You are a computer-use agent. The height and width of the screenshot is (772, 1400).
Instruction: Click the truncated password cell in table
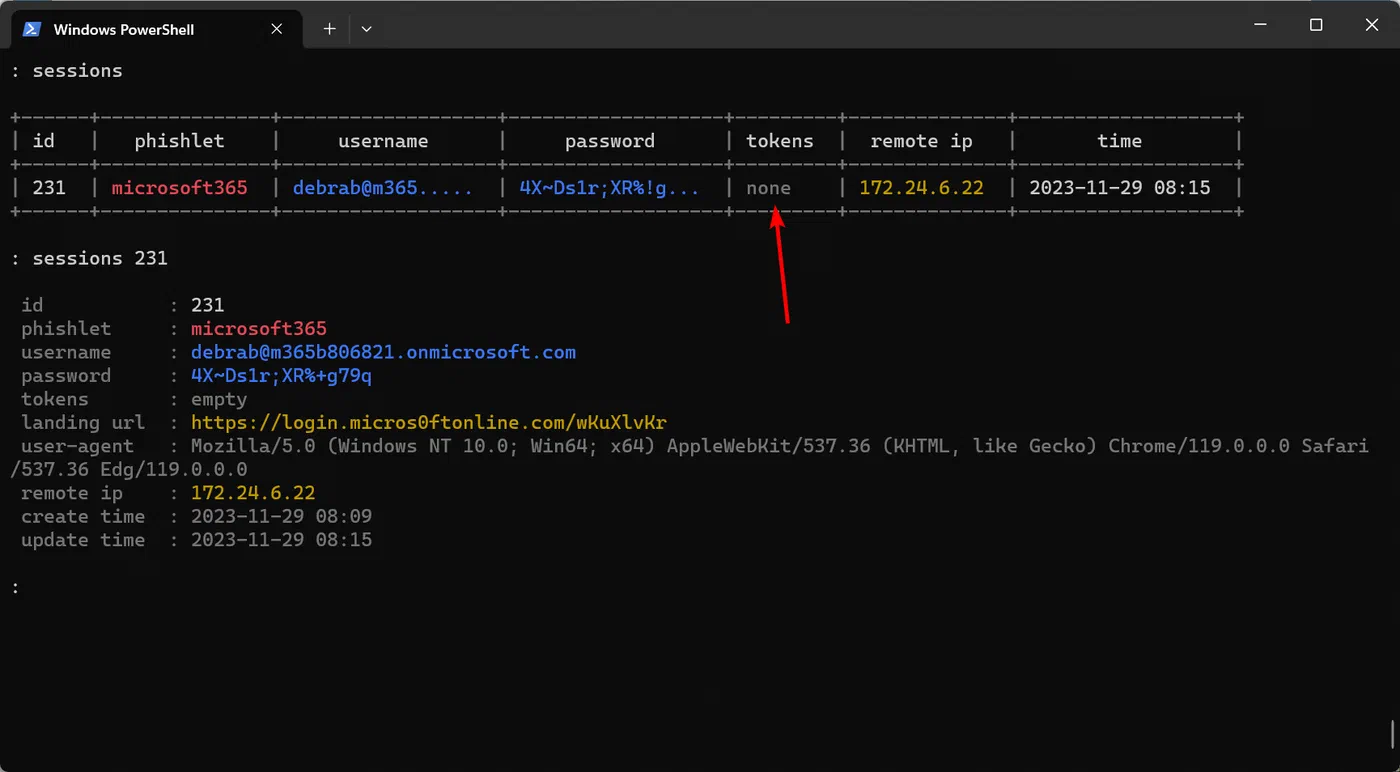pos(609,188)
